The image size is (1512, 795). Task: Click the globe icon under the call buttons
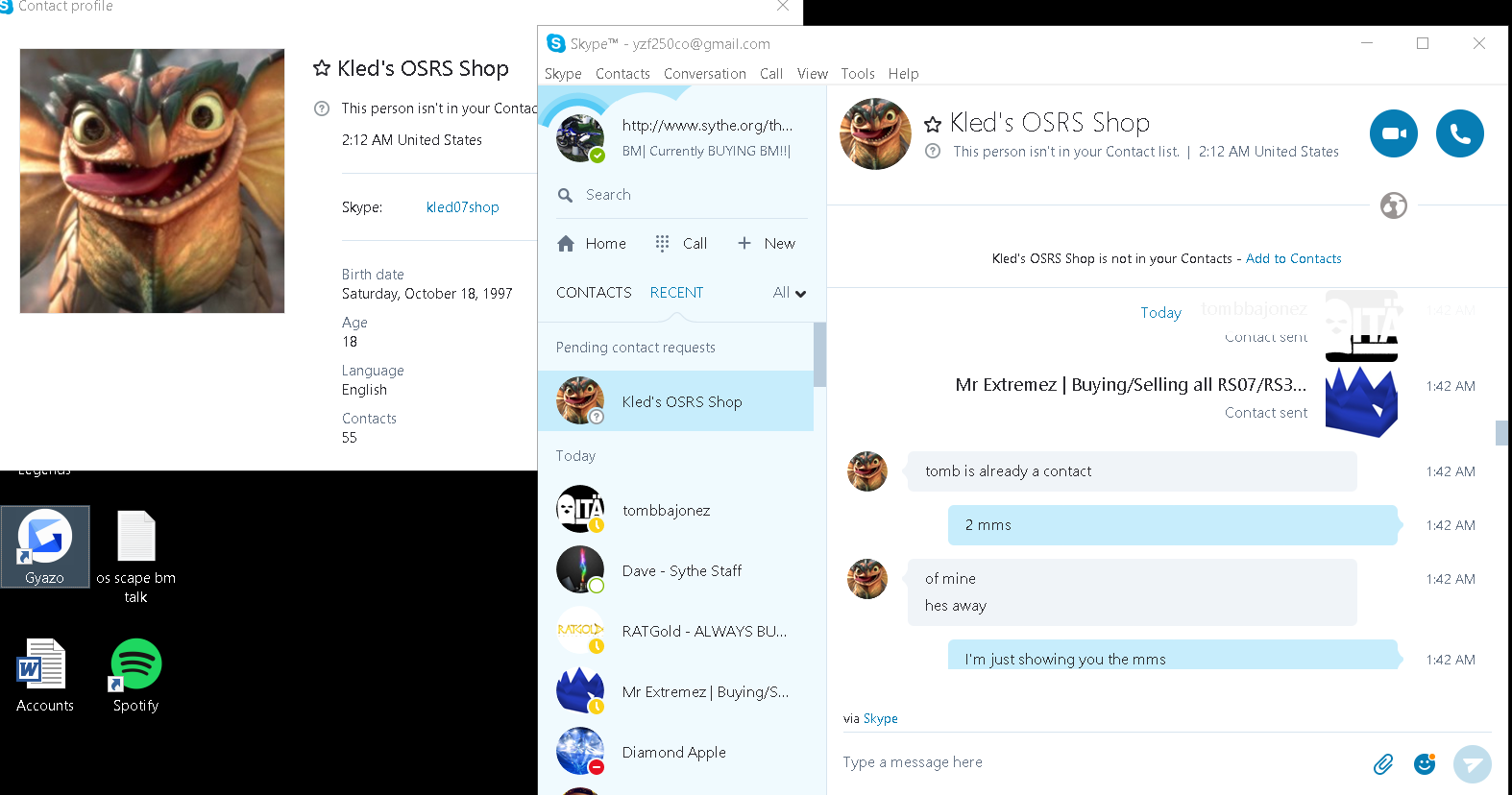[1393, 205]
